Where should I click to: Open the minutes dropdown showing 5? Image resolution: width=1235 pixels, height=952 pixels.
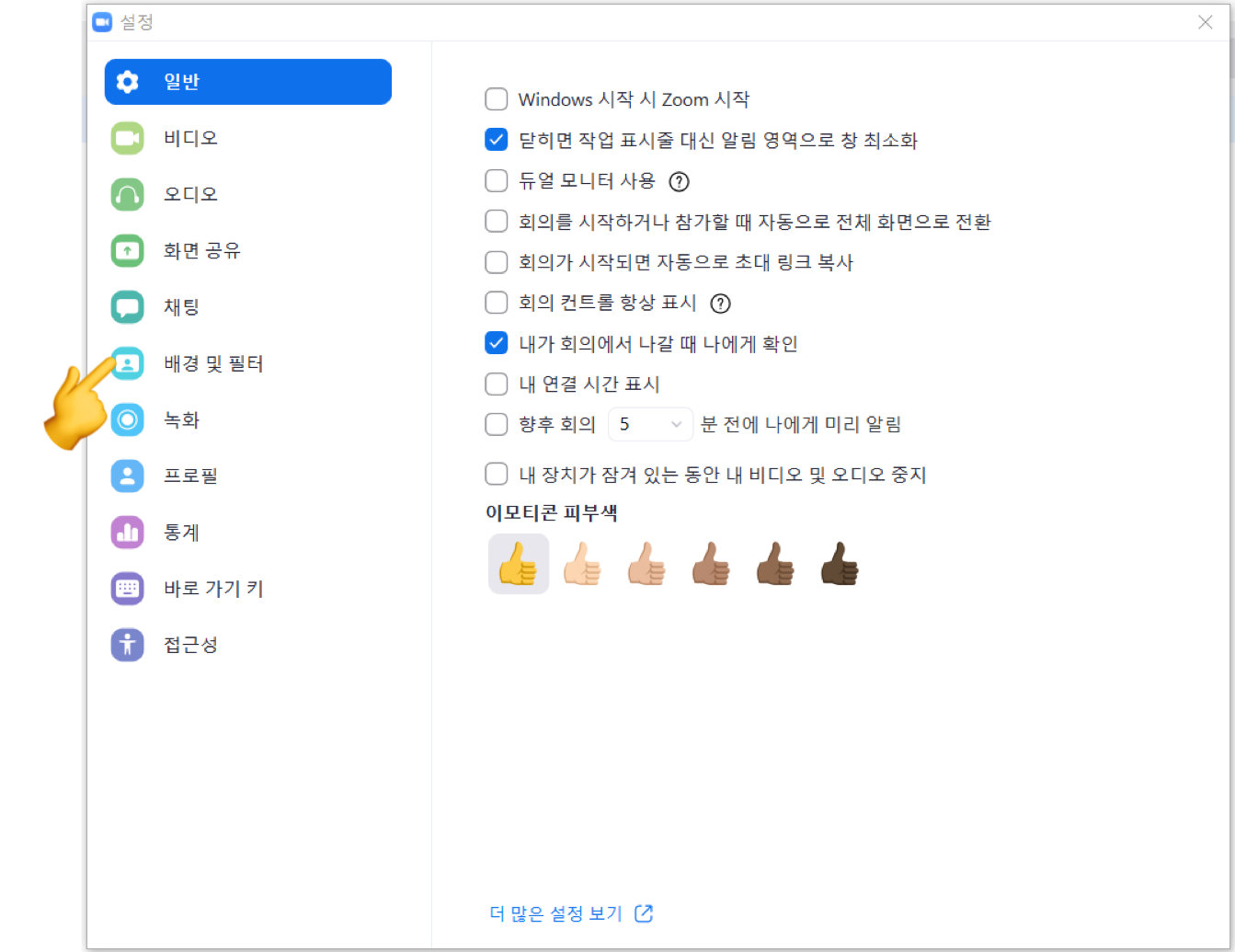click(650, 424)
